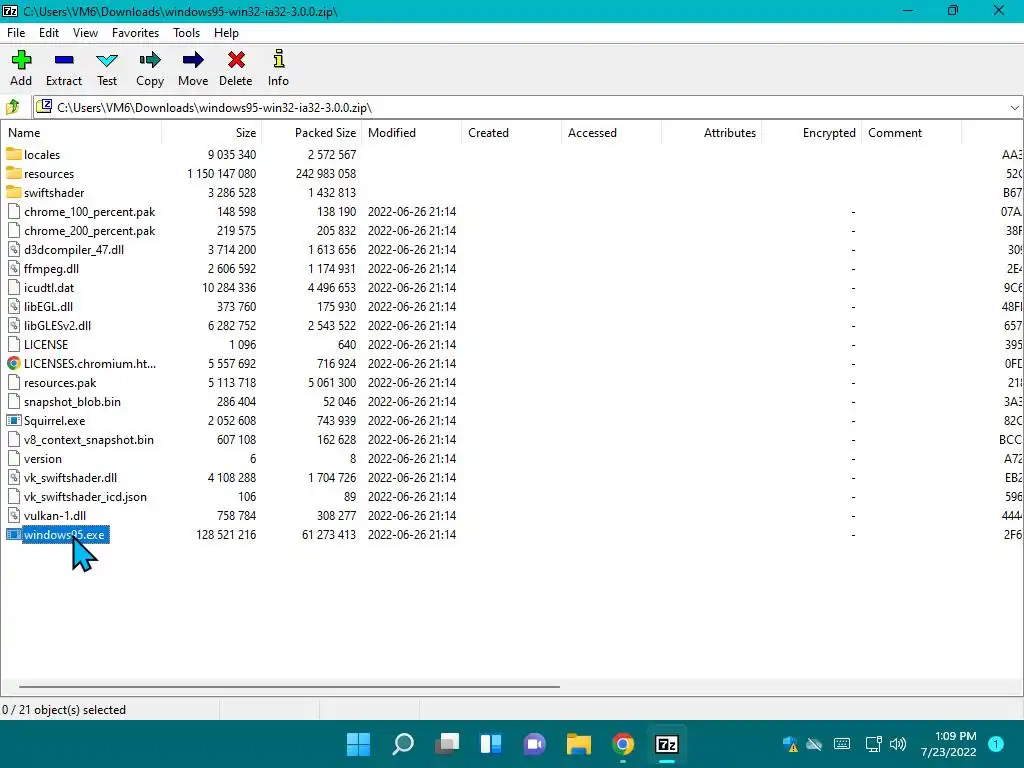
Task: Expand the address path dropdown
Action: pyautogui.click(x=1014, y=108)
